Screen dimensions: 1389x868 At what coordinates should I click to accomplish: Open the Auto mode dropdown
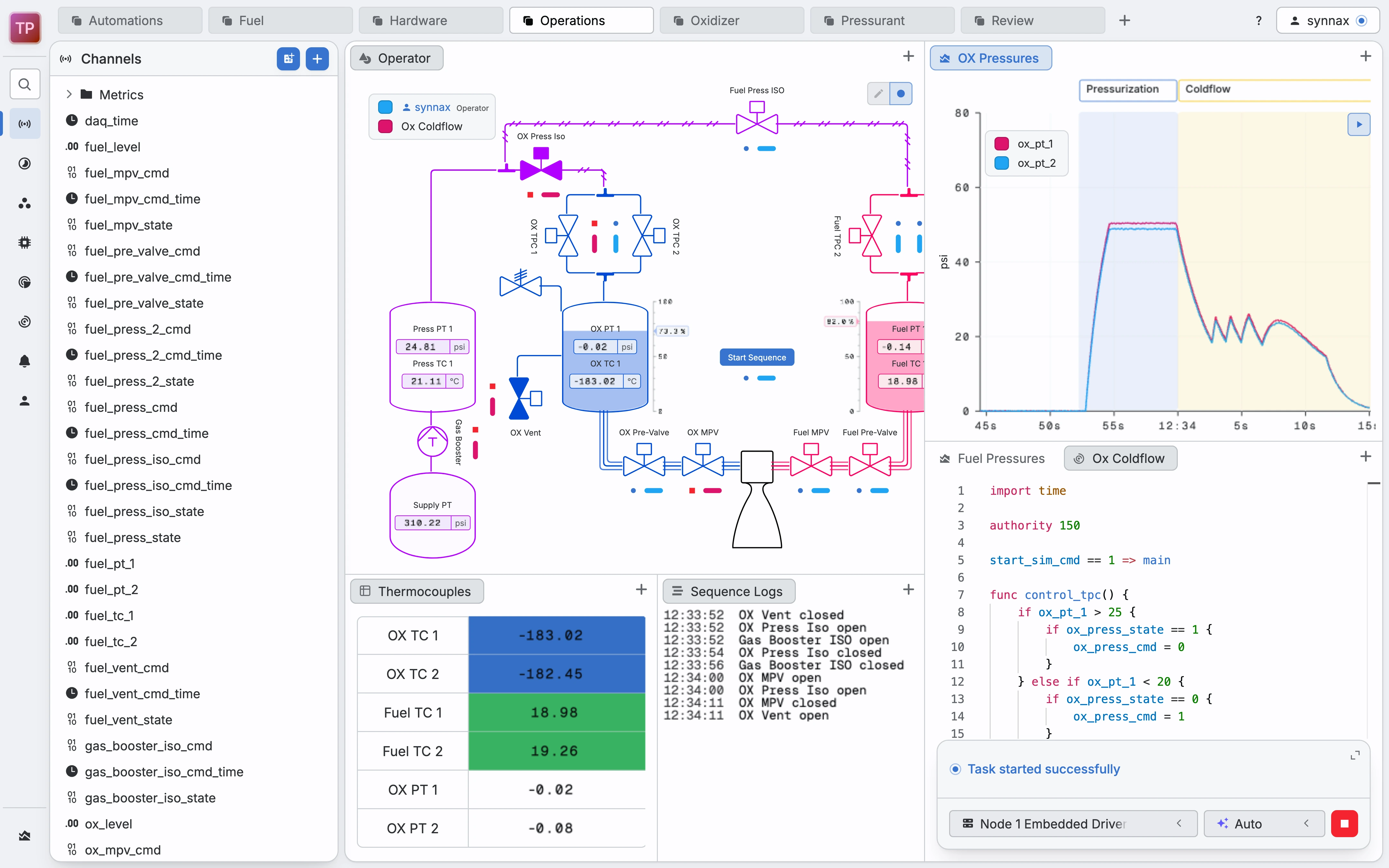(1264, 824)
